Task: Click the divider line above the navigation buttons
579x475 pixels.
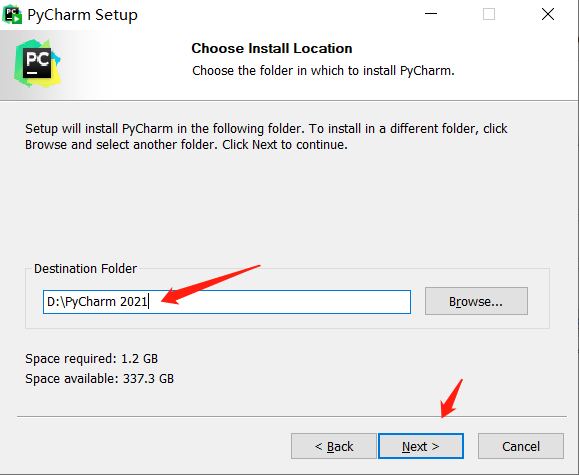Action: point(292,417)
